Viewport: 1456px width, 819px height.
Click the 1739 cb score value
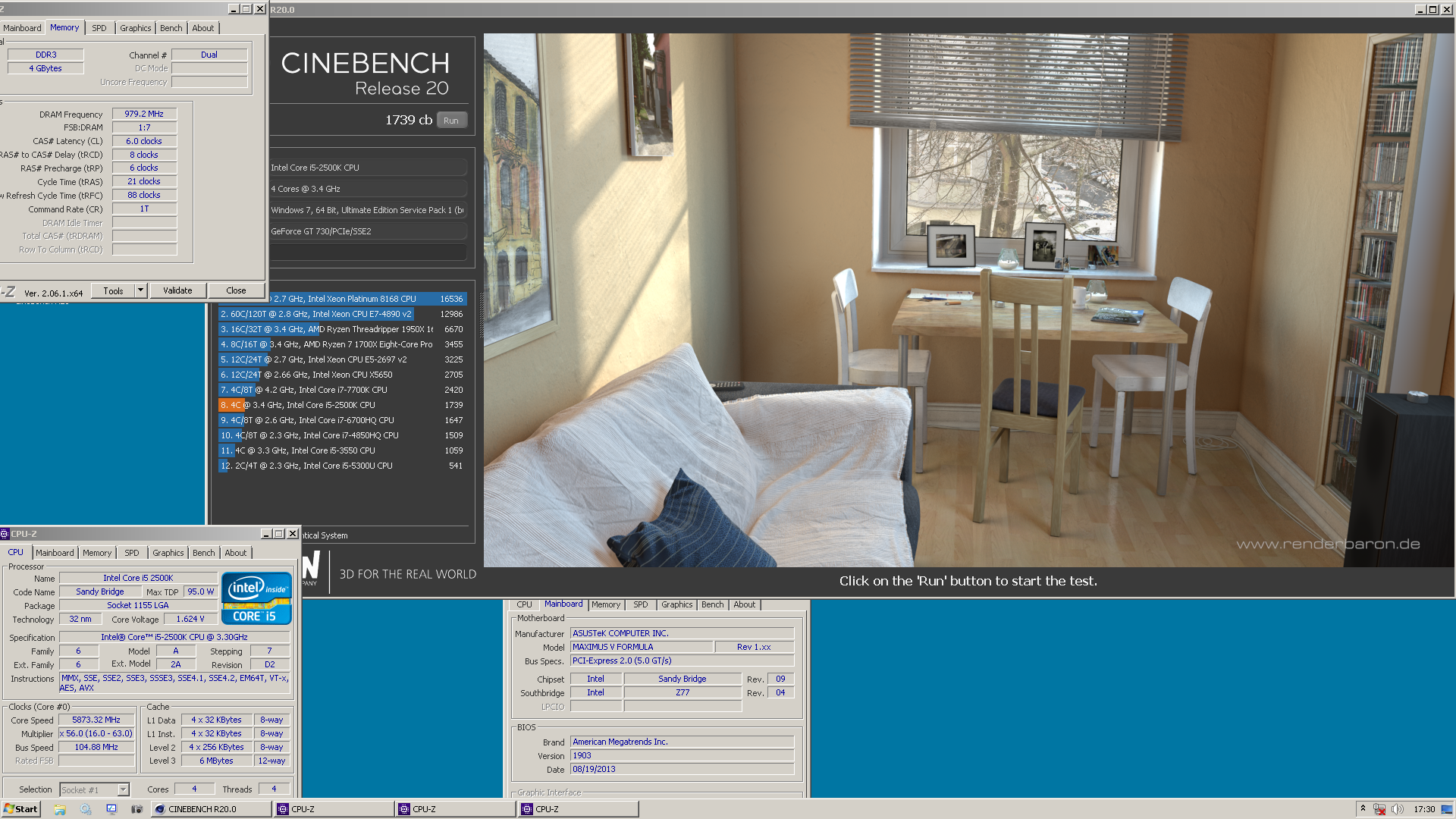(x=409, y=120)
